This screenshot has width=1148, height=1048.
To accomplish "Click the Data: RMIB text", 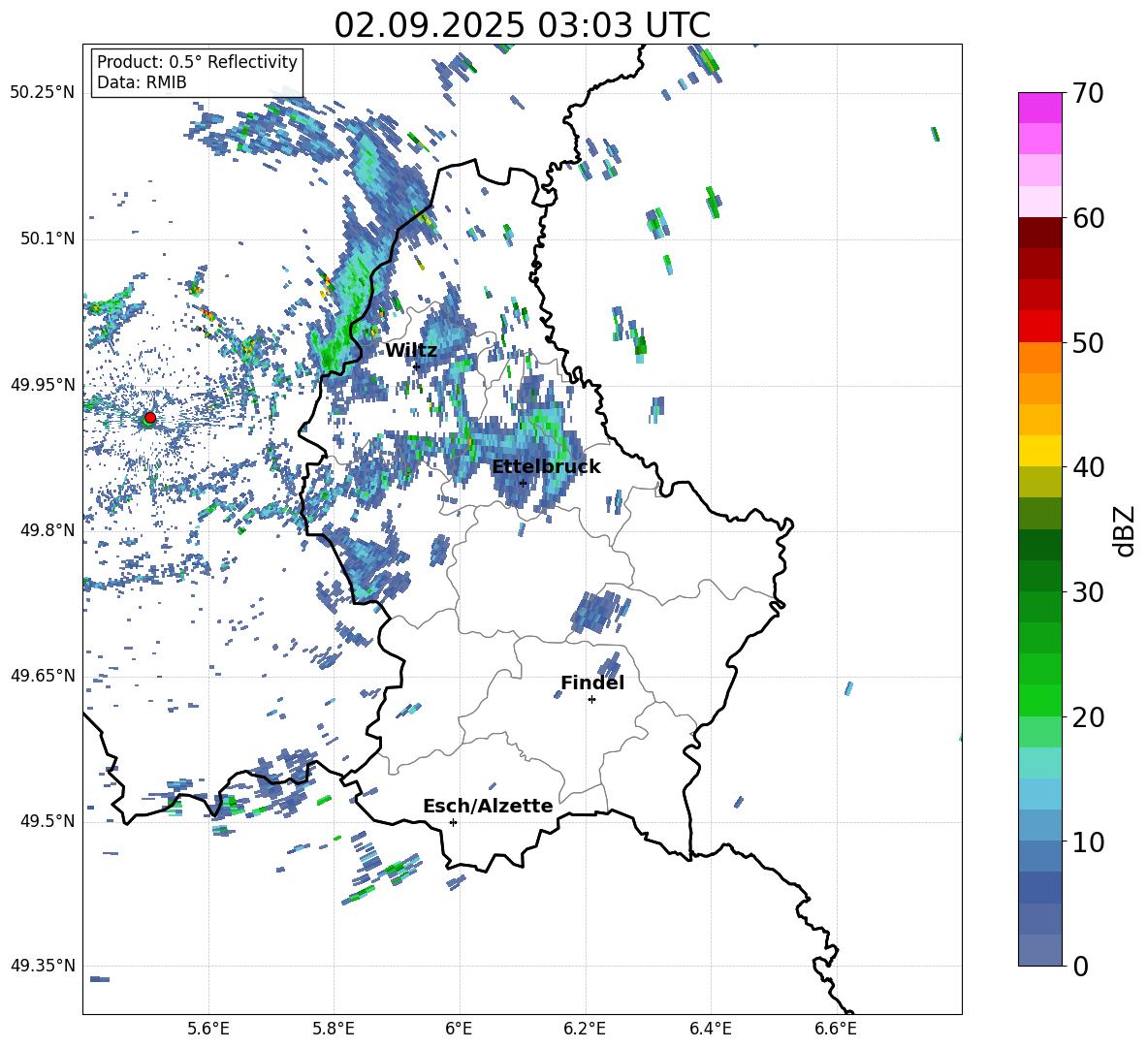I will pos(142,82).
